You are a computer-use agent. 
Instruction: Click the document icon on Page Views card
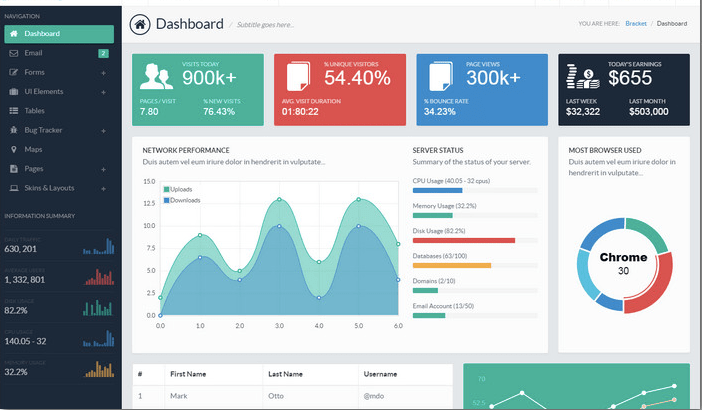pyautogui.click(x=441, y=76)
